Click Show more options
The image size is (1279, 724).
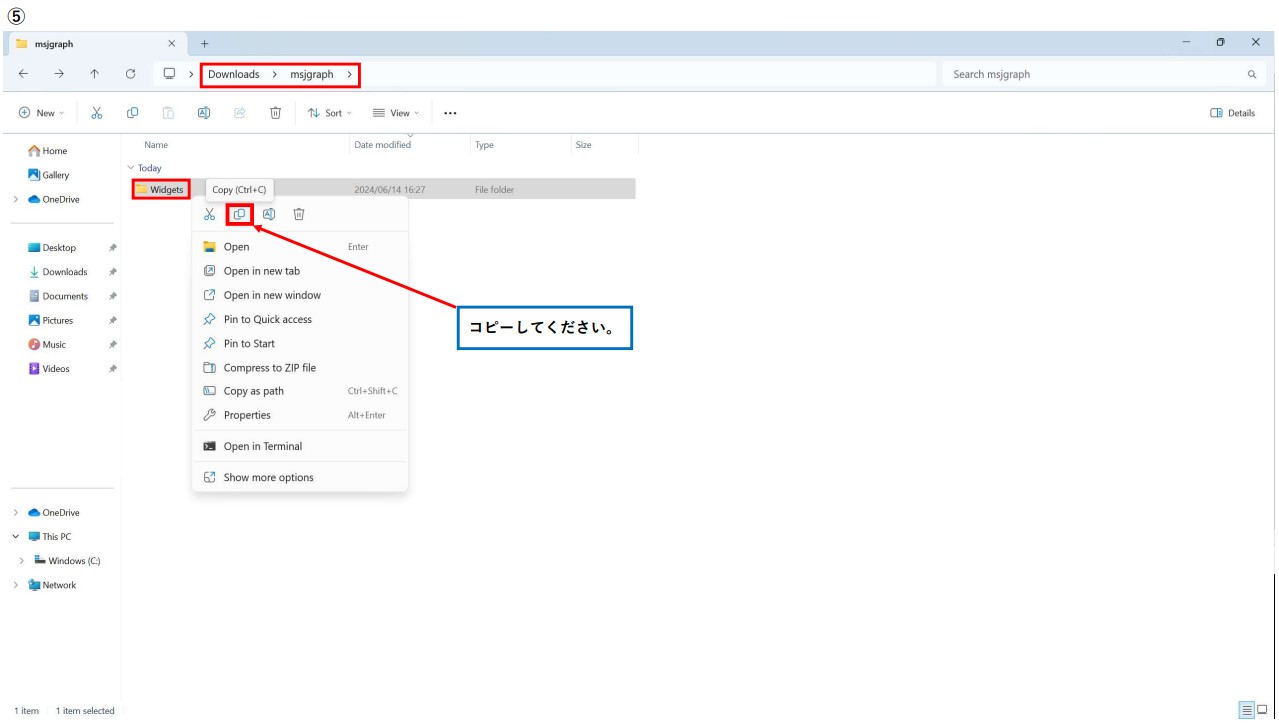268,477
